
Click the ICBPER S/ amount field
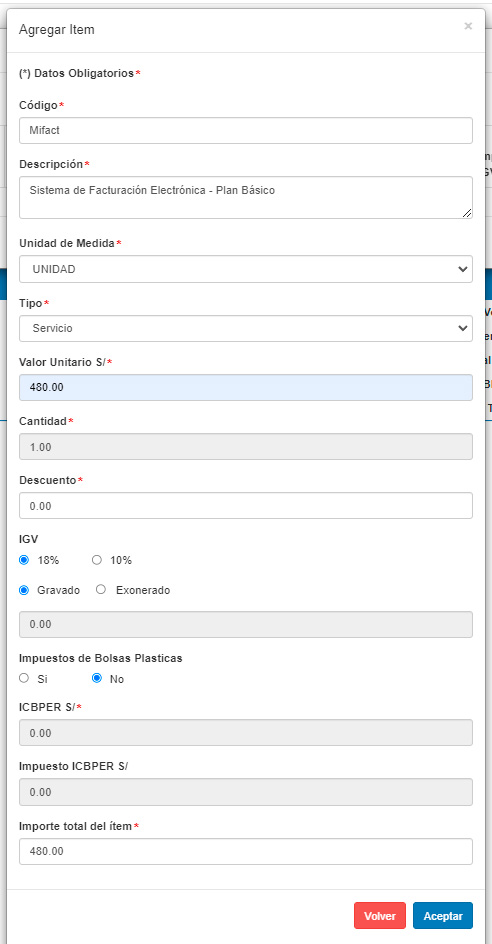pos(246,733)
